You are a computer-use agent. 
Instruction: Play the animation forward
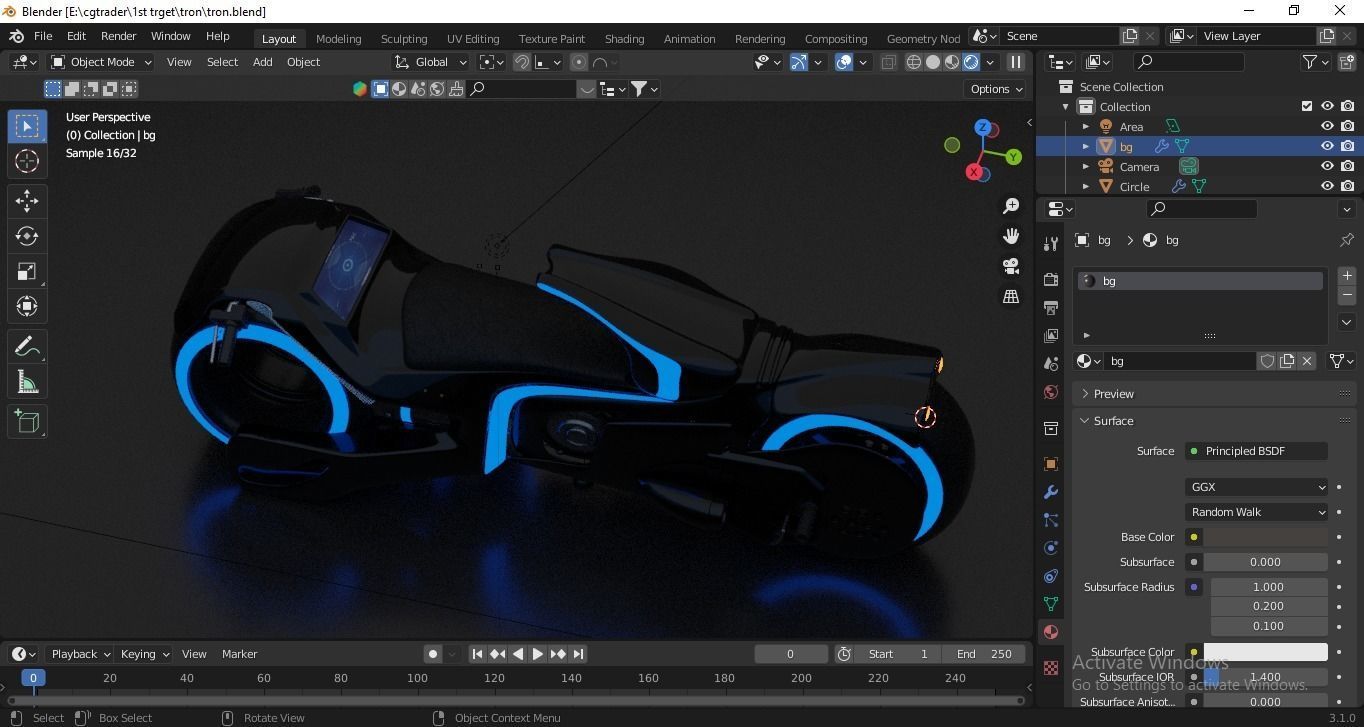click(x=537, y=654)
